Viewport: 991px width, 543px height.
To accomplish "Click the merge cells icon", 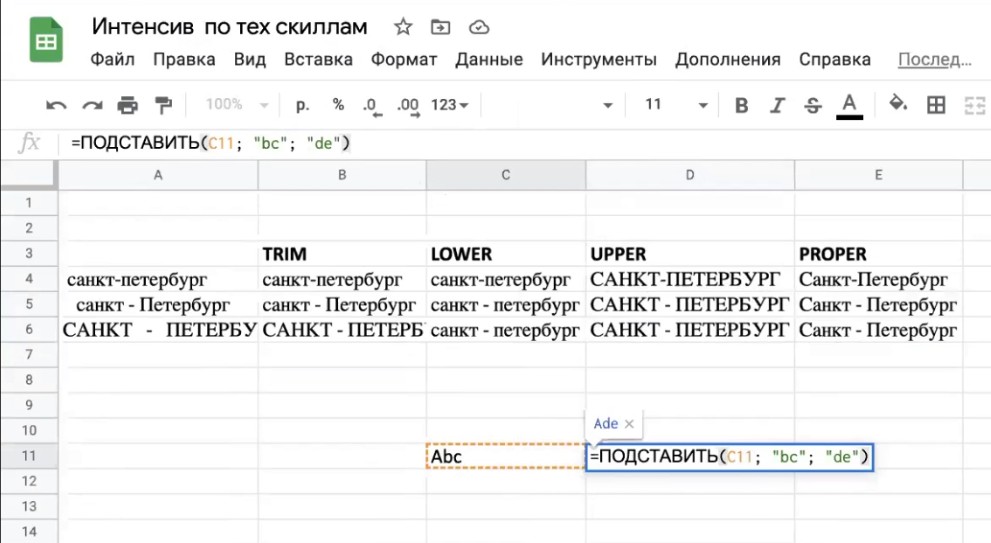I will (x=975, y=105).
